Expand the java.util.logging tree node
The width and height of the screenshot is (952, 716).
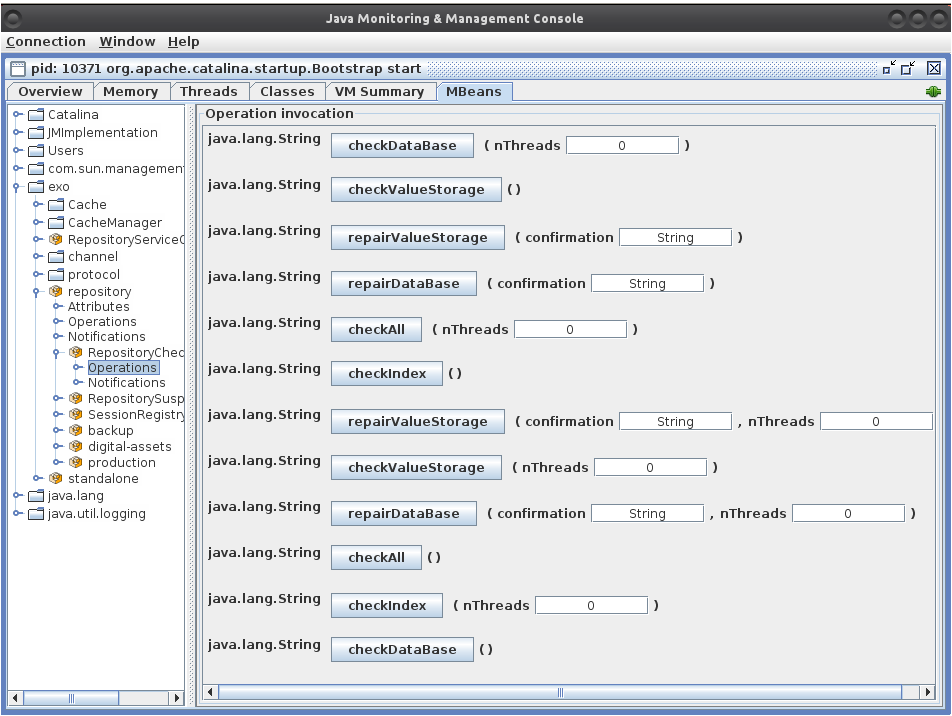[17, 514]
